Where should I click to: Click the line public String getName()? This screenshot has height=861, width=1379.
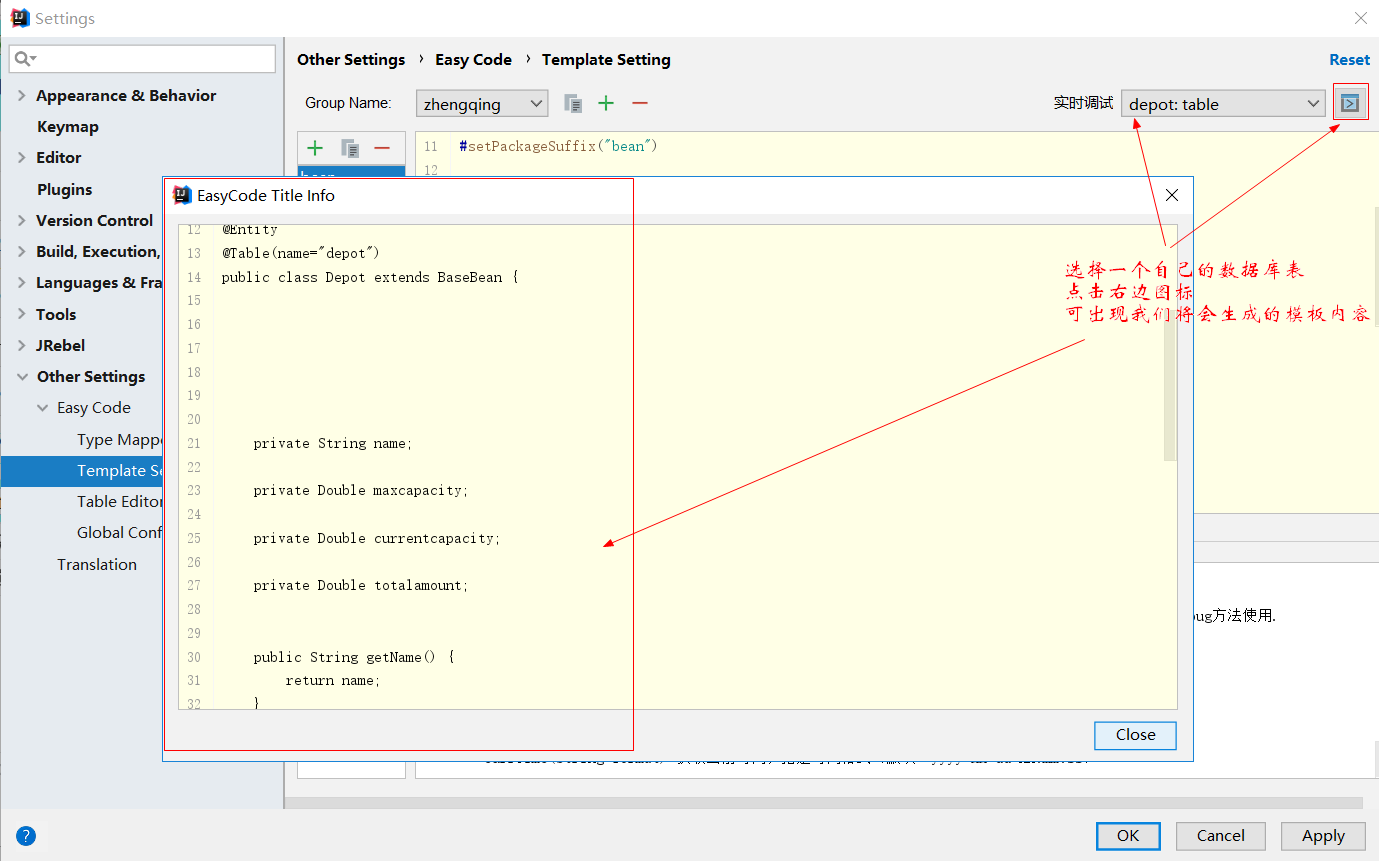tap(354, 657)
